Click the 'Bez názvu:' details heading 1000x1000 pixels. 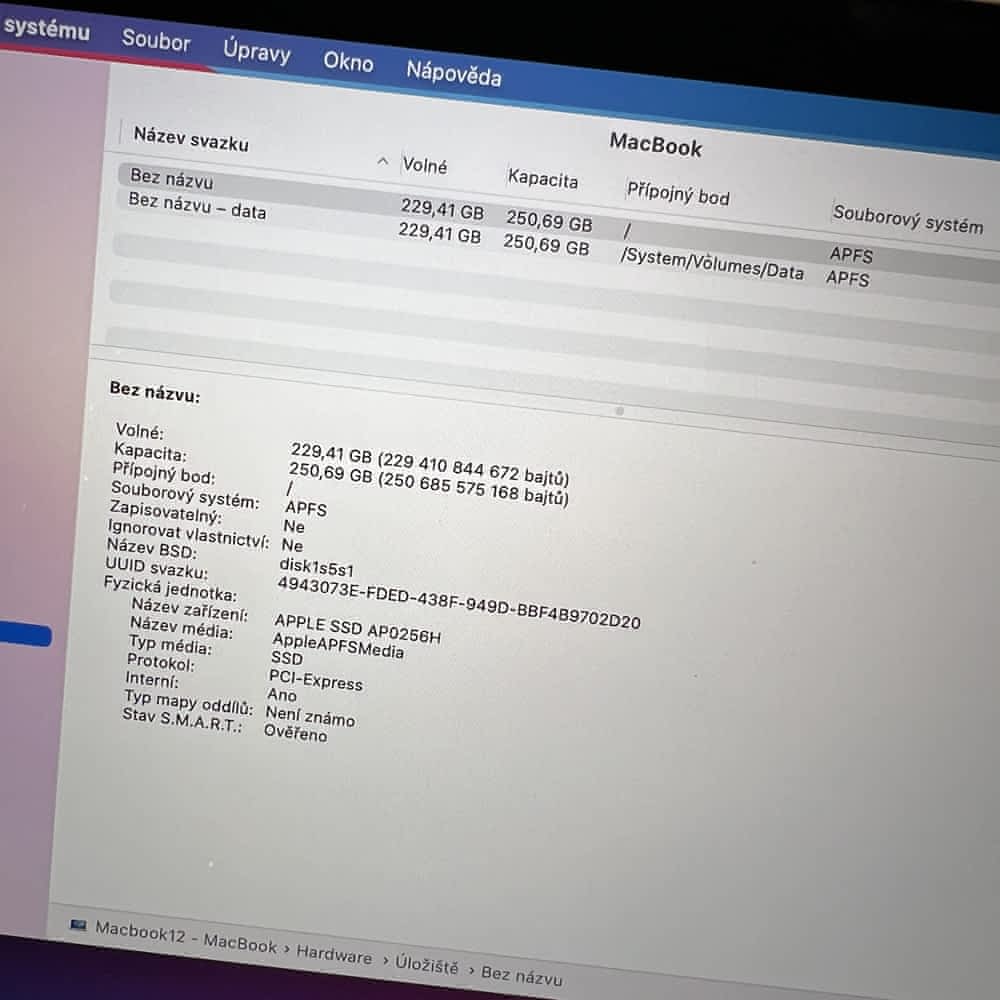pos(155,392)
